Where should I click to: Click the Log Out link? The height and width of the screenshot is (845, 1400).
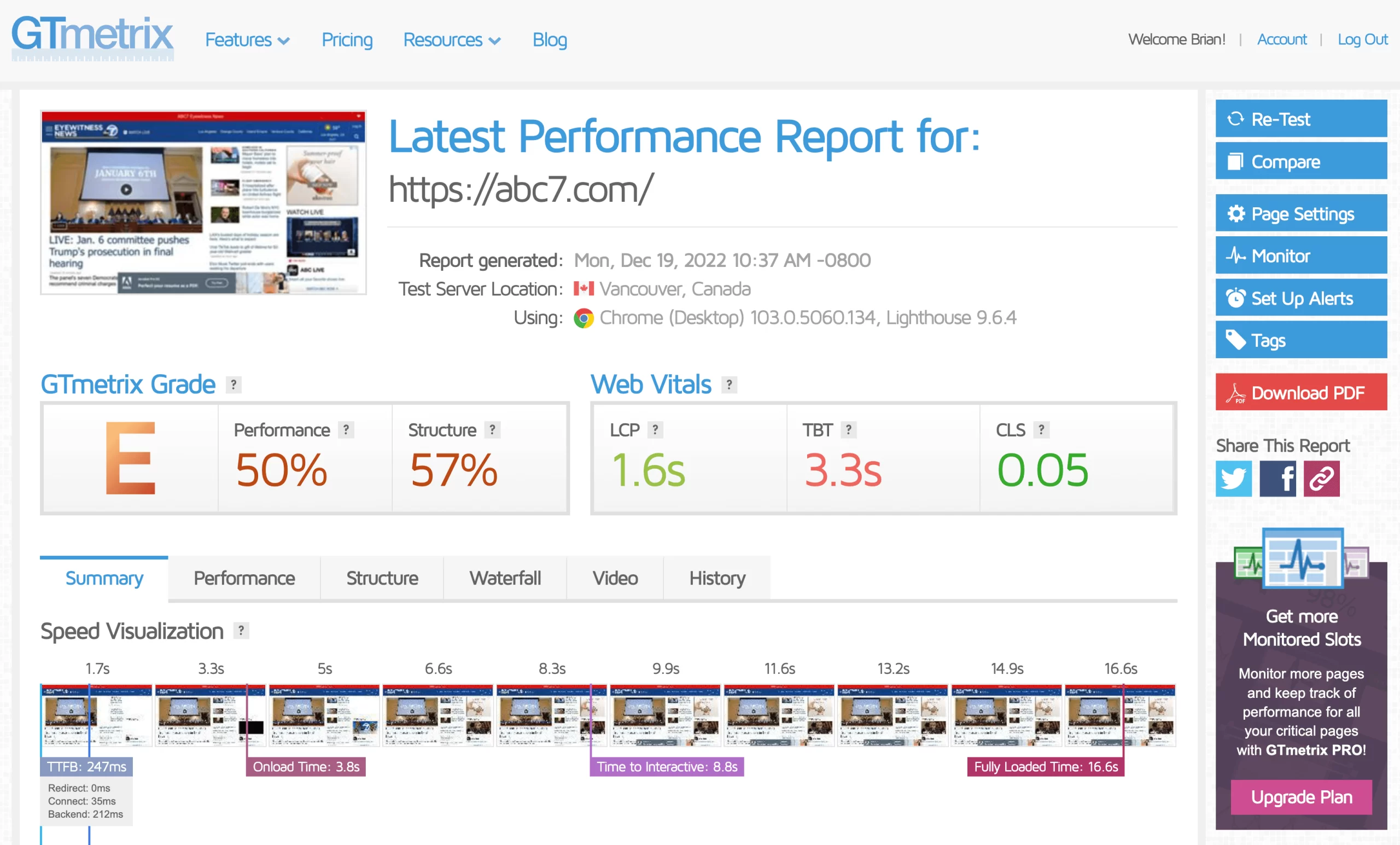[1362, 39]
